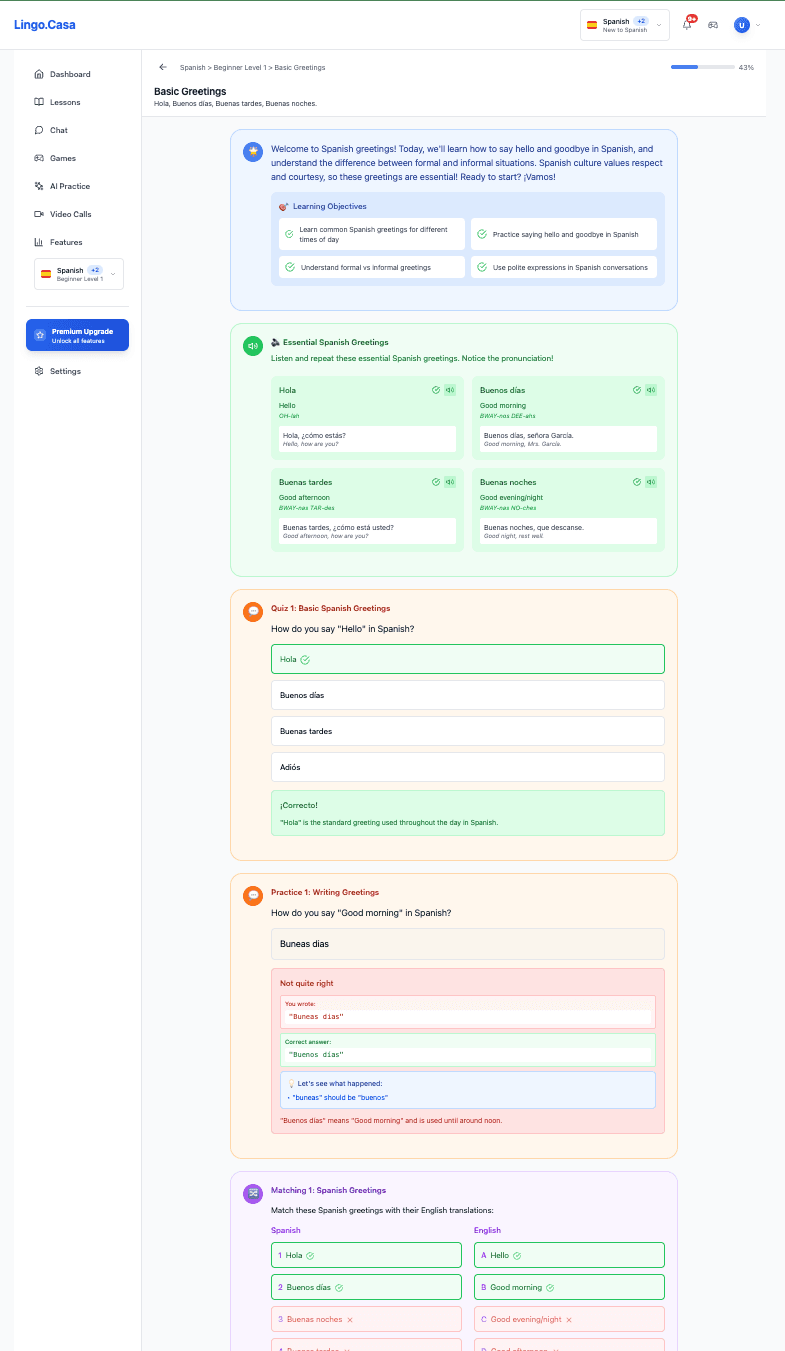Click the Good morning writing answer field

coord(467,944)
